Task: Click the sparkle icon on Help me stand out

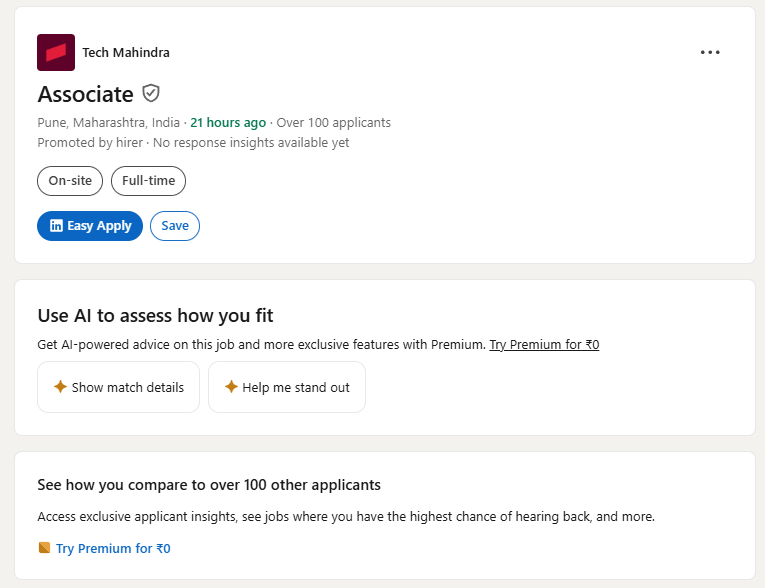Action: click(x=231, y=387)
